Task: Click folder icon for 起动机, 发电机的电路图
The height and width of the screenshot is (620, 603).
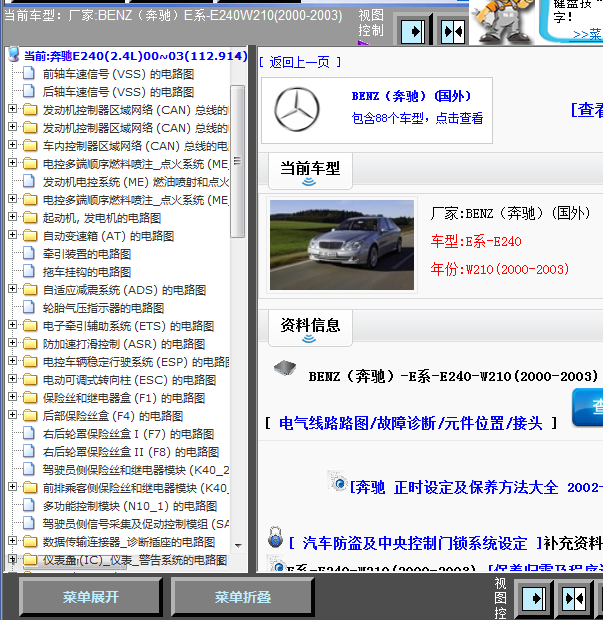Action: (30, 217)
